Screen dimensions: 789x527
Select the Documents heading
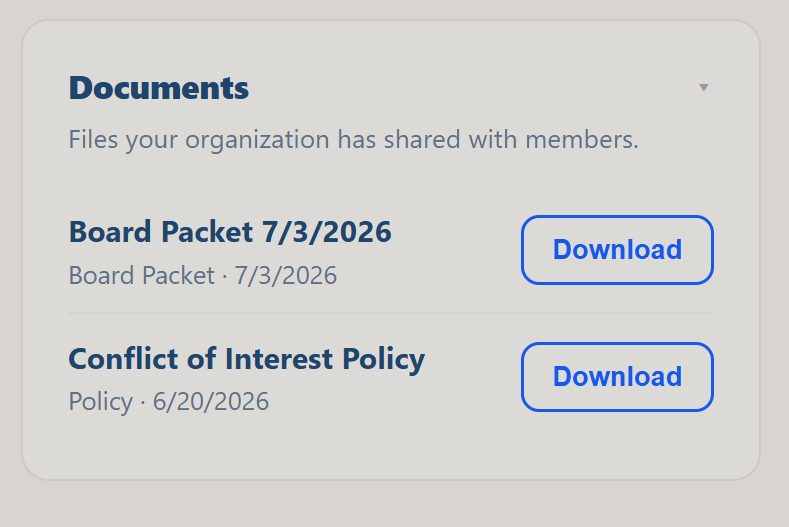click(x=159, y=88)
